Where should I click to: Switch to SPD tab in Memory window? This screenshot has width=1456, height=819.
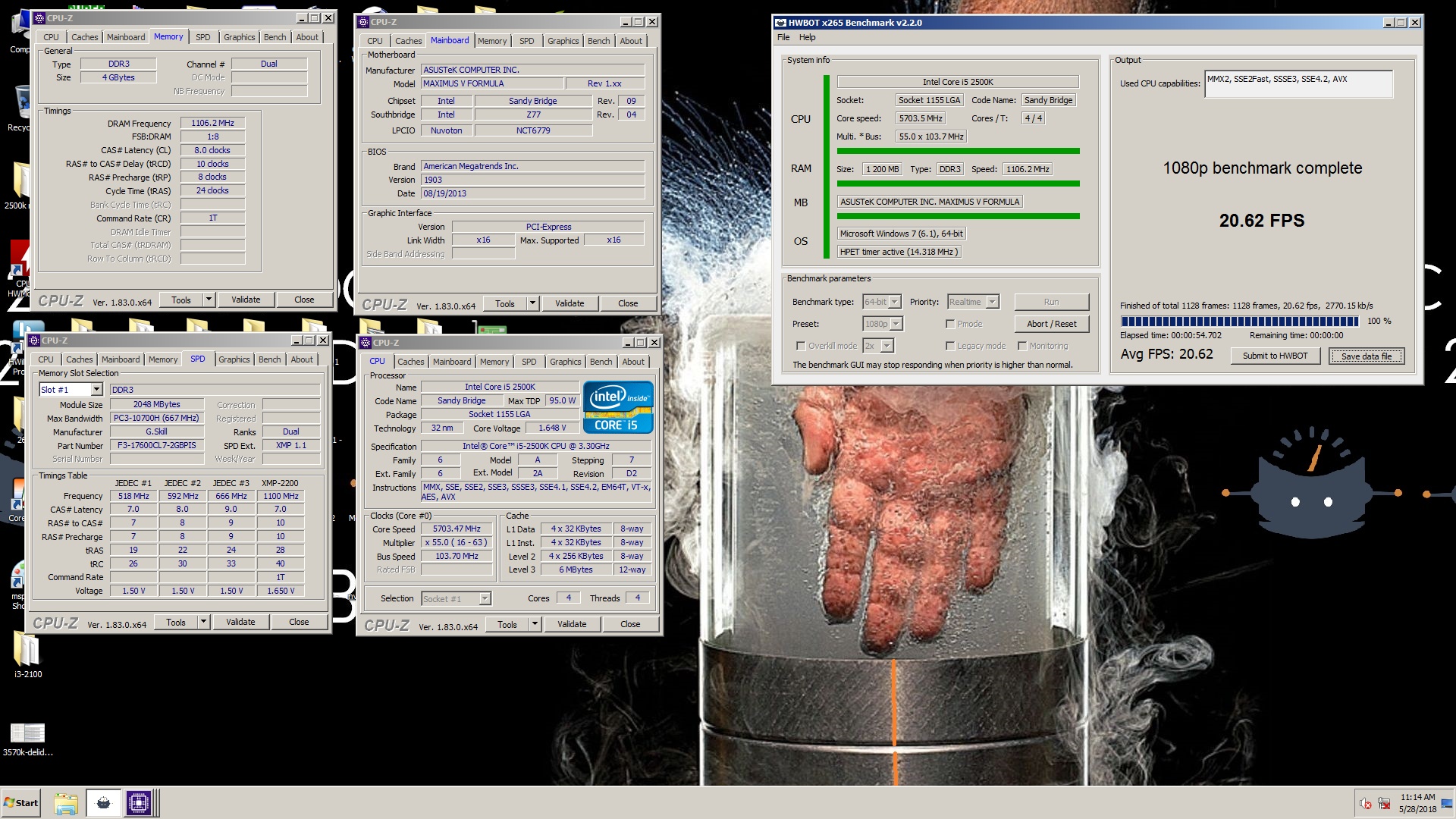[x=202, y=37]
